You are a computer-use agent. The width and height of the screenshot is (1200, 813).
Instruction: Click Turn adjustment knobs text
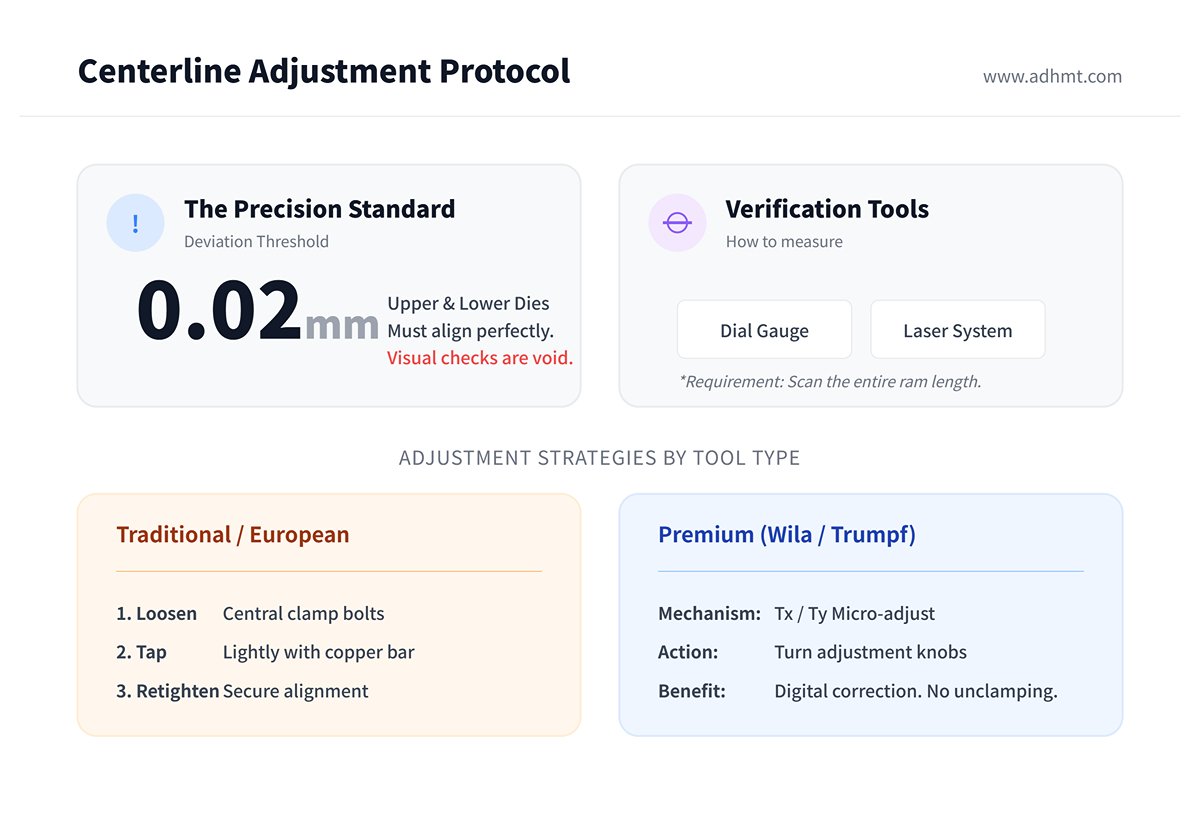[x=870, y=652]
